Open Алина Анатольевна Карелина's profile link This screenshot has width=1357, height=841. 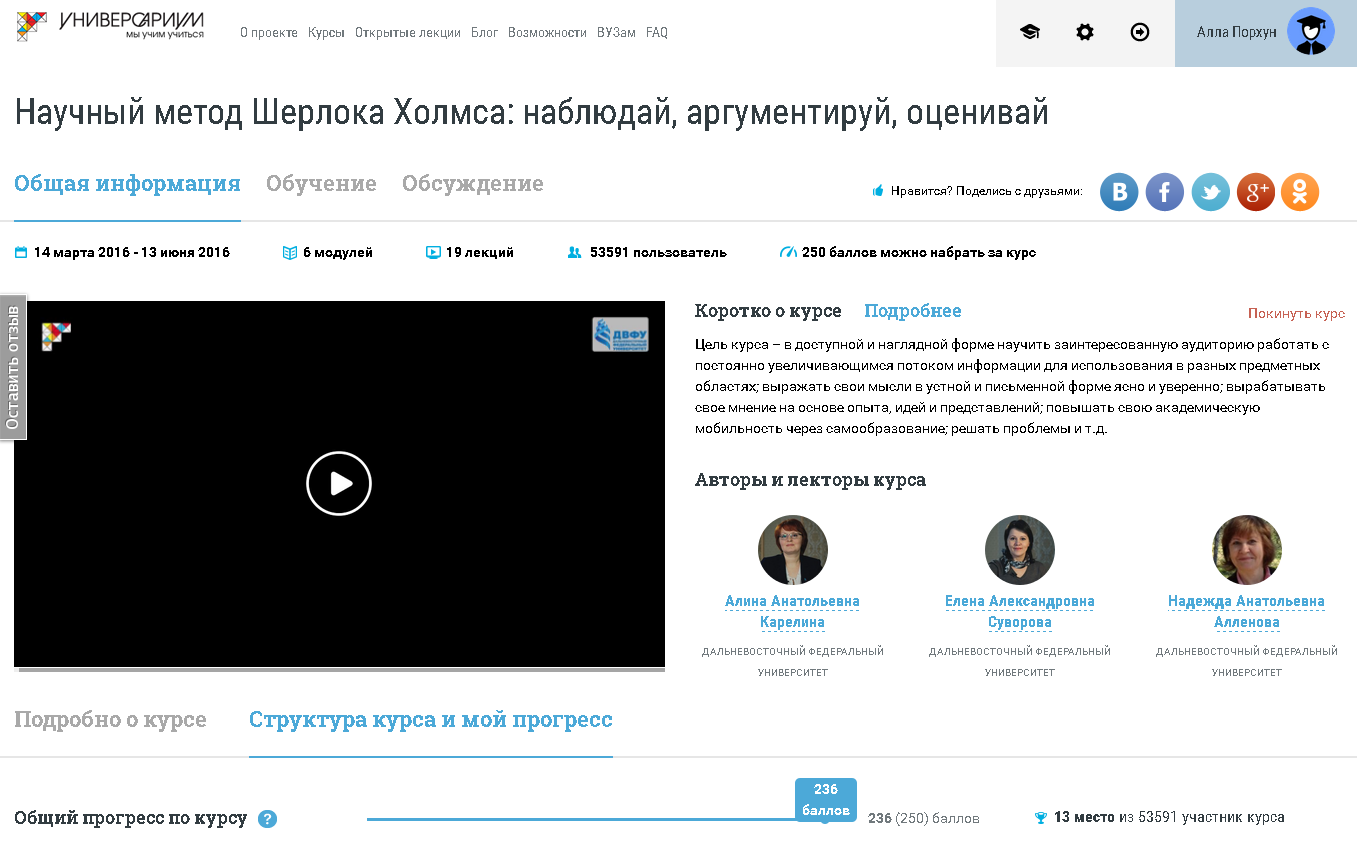(x=792, y=611)
